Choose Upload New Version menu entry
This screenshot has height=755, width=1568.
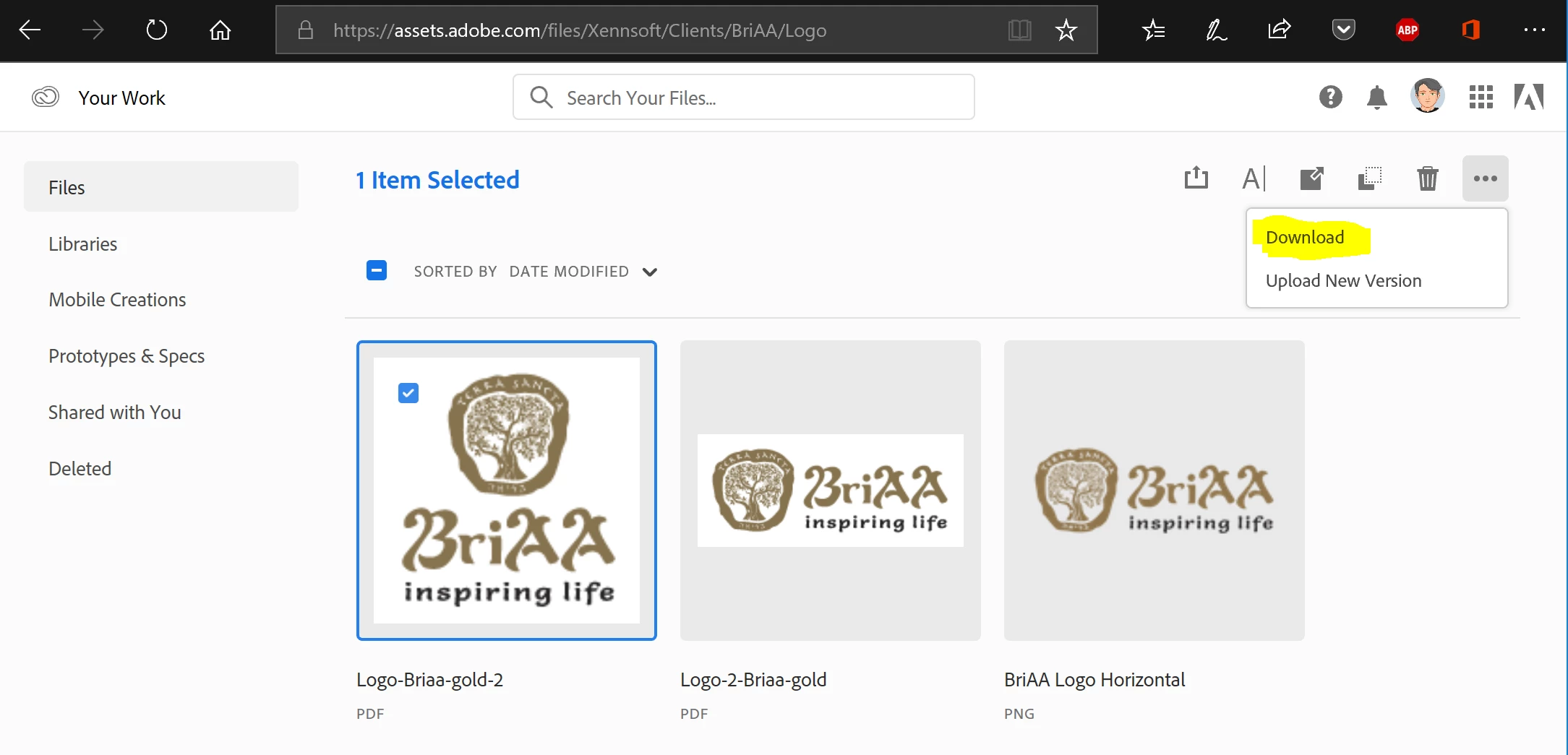pos(1343,280)
